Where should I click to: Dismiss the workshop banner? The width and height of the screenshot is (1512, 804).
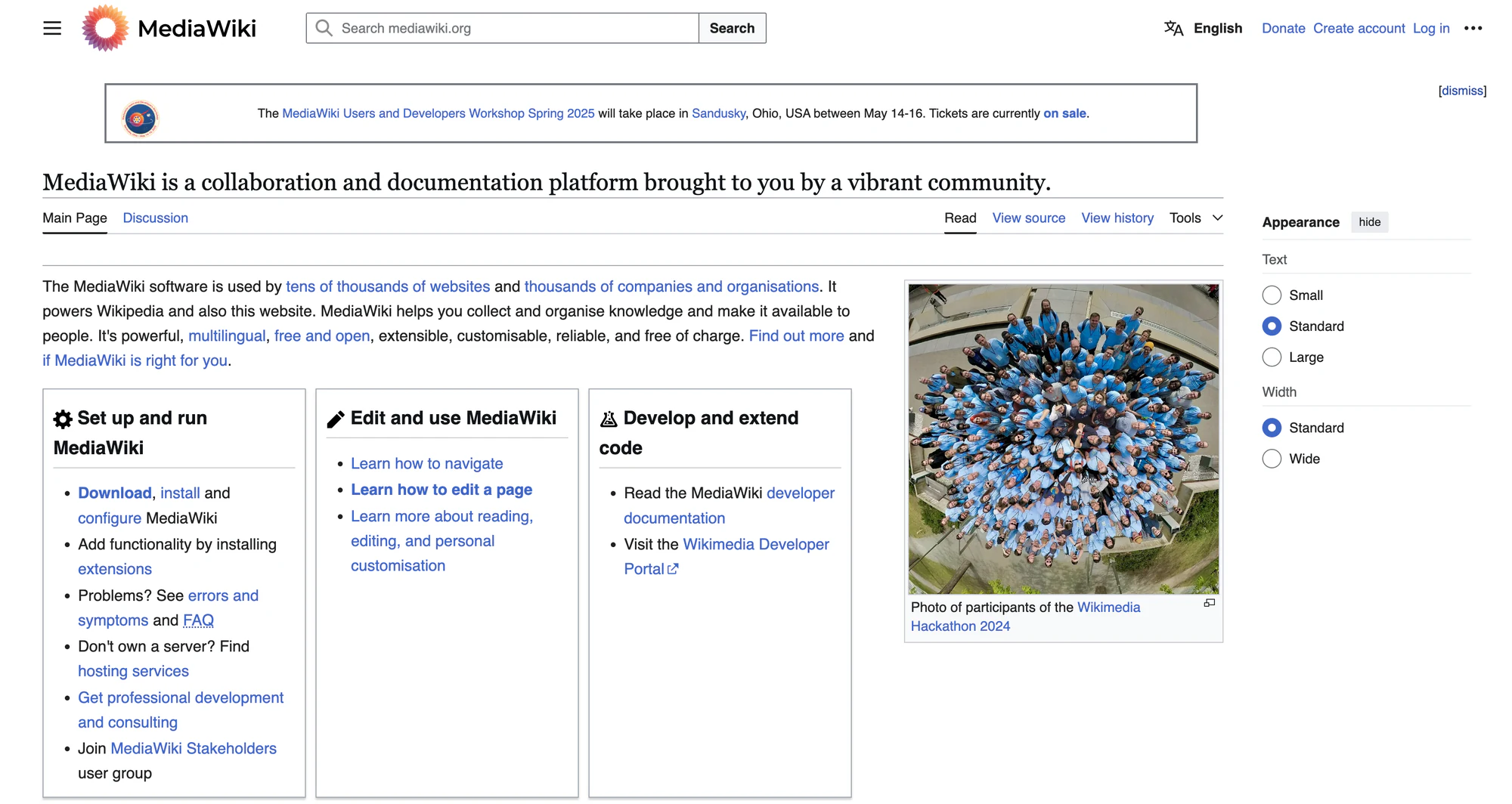(x=1462, y=91)
